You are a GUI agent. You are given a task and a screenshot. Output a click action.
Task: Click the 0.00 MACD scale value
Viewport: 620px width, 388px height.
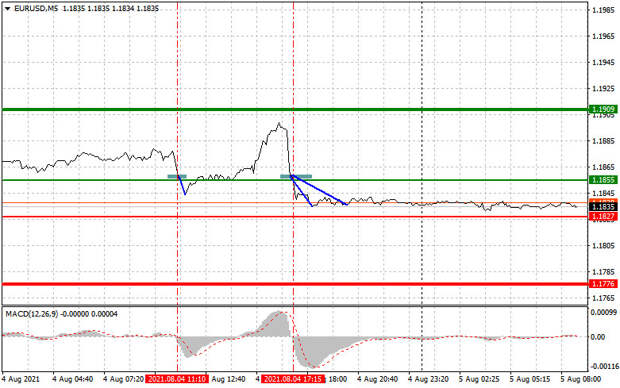click(597, 337)
